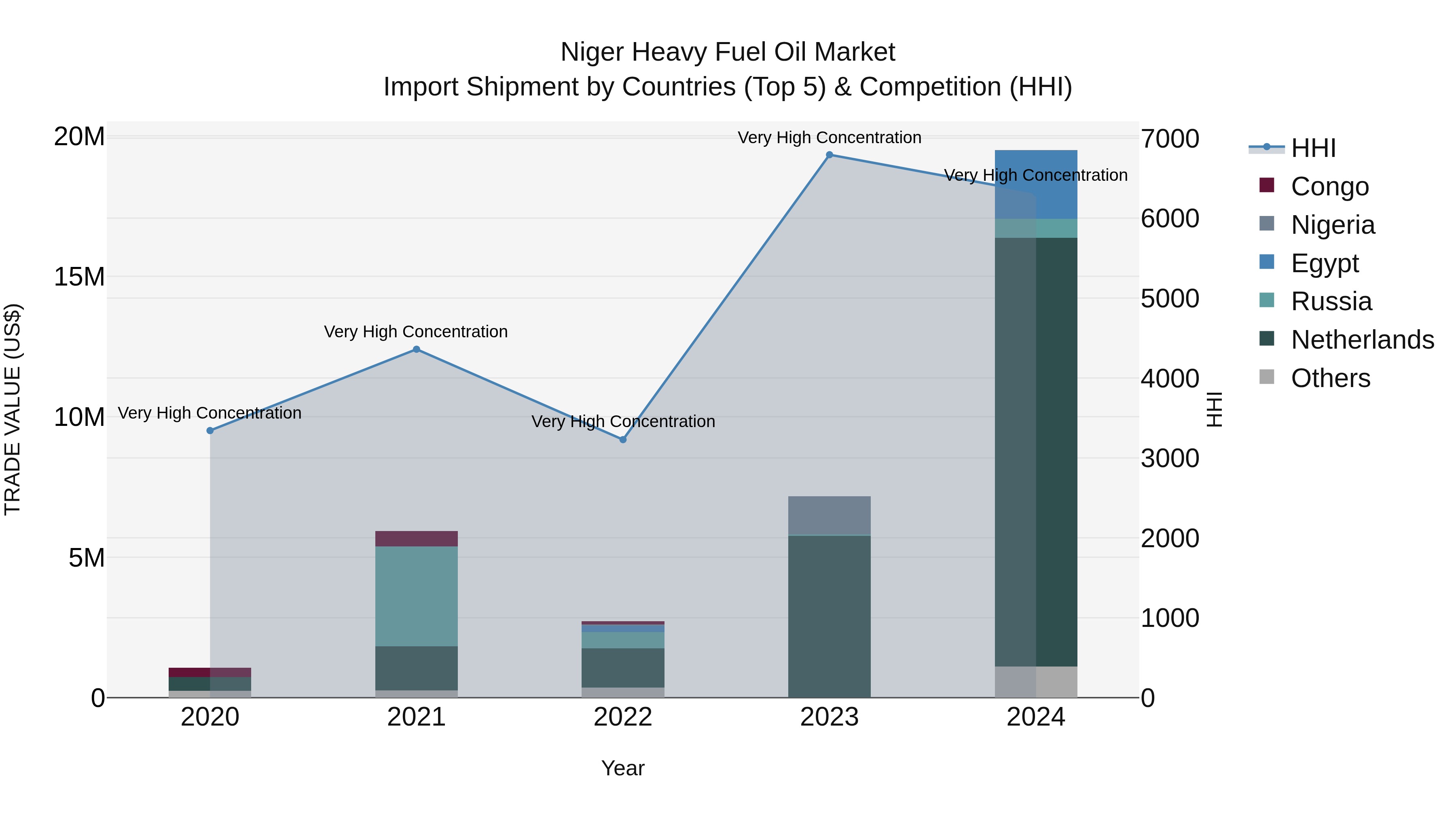The width and height of the screenshot is (1456, 819).
Task: Click the Niger Heavy Fuel Oil Market title
Action: tap(728, 52)
